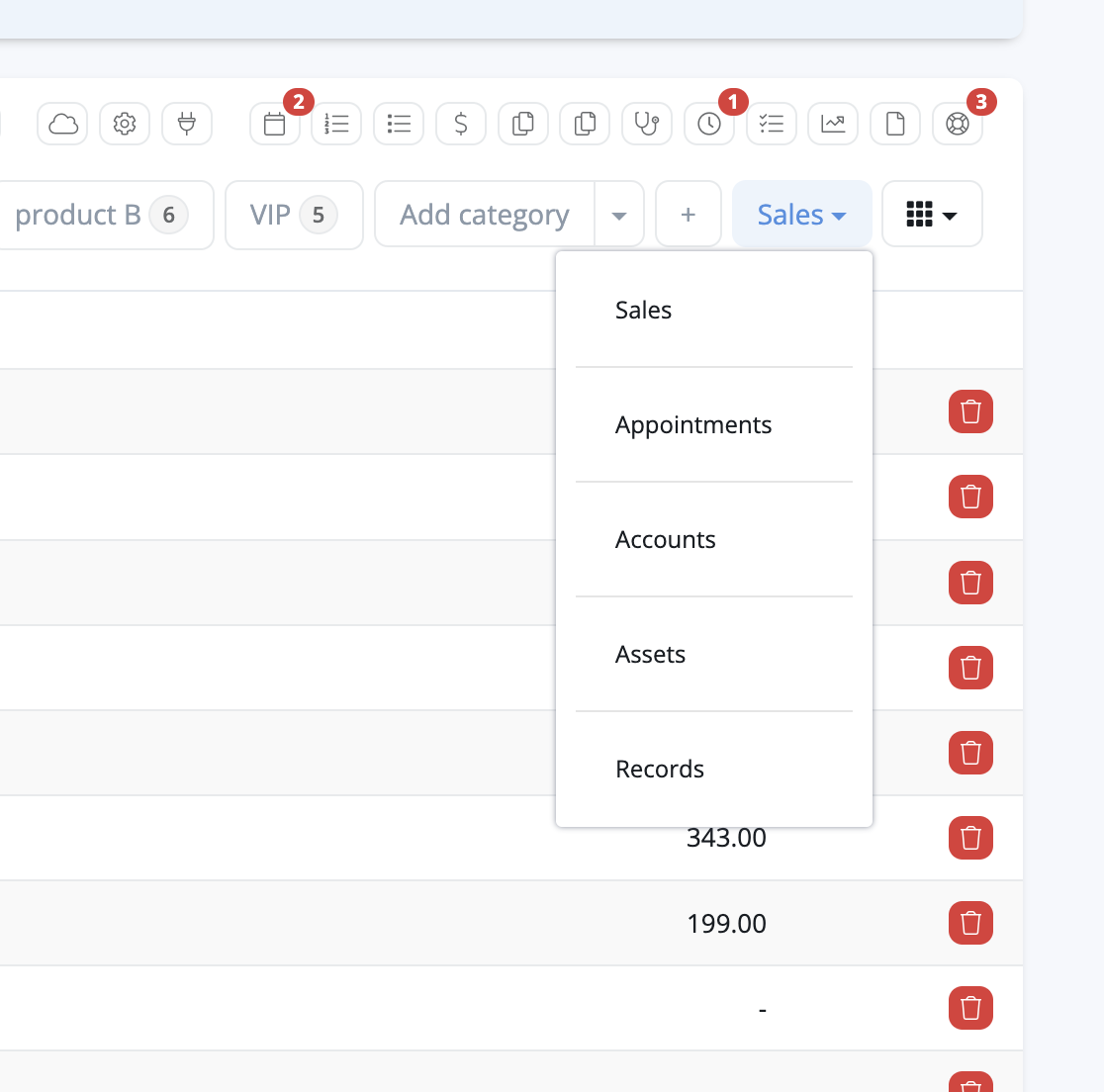Open the calendar icon with badge 2

[275, 124]
